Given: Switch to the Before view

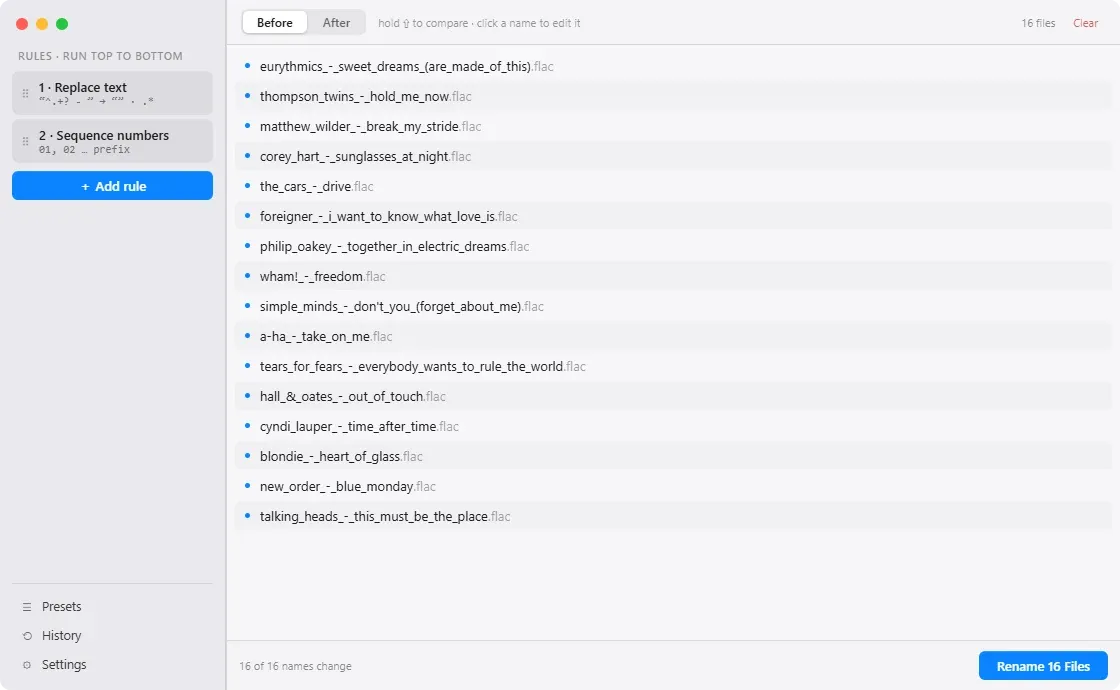Looking at the screenshot, I should (x=275, y=23).
